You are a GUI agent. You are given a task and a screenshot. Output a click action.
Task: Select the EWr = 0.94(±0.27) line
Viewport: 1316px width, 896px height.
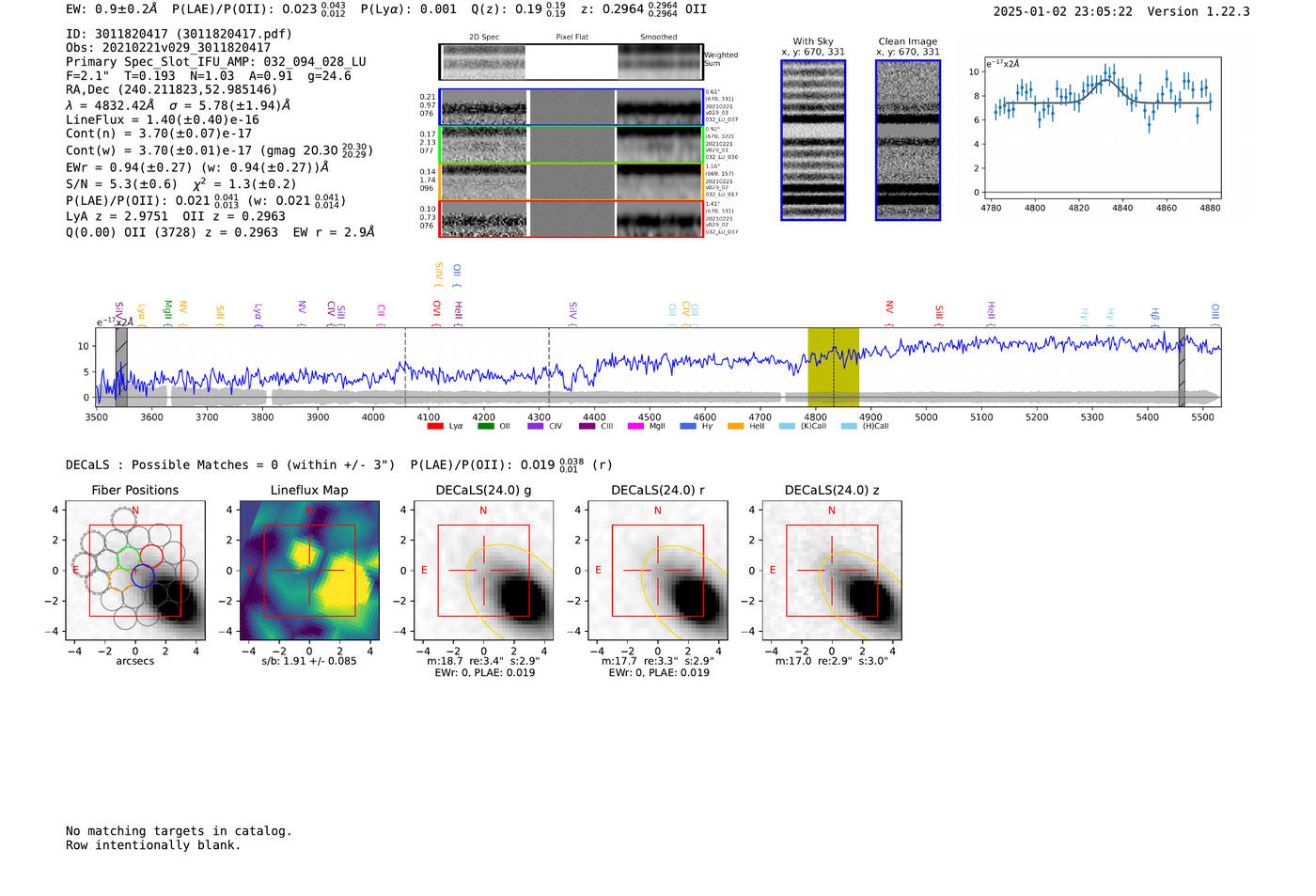197,167
